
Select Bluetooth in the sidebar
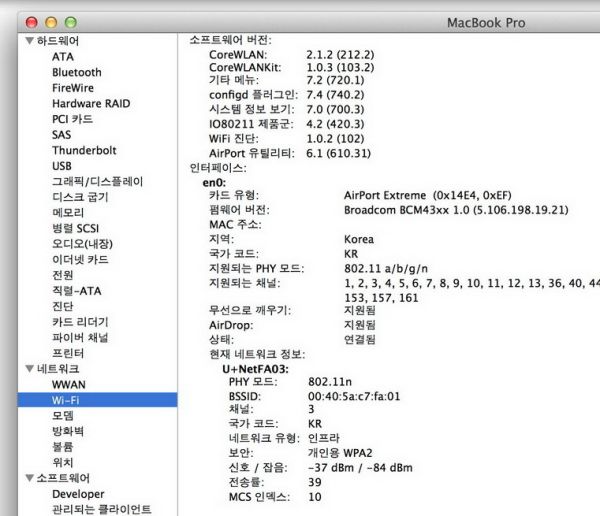pos(77,72)
